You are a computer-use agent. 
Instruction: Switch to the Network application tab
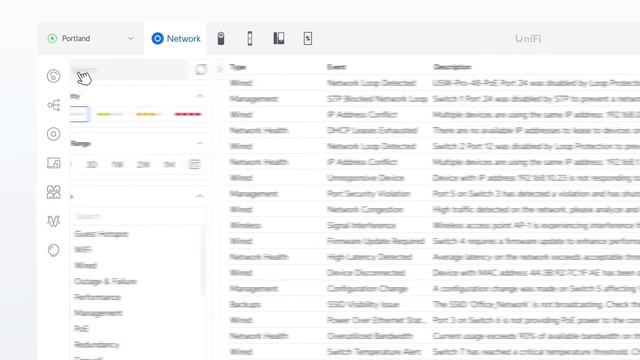(x=176, y=38)
